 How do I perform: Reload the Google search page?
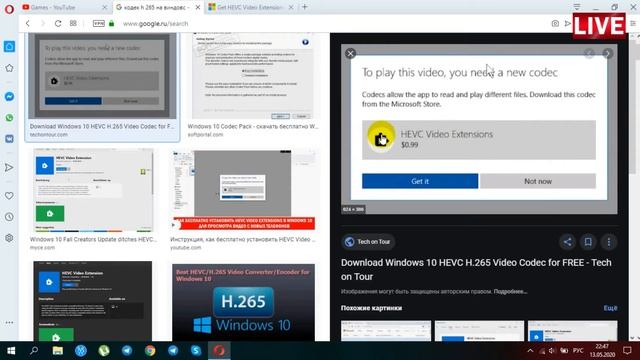click(58, 24)
